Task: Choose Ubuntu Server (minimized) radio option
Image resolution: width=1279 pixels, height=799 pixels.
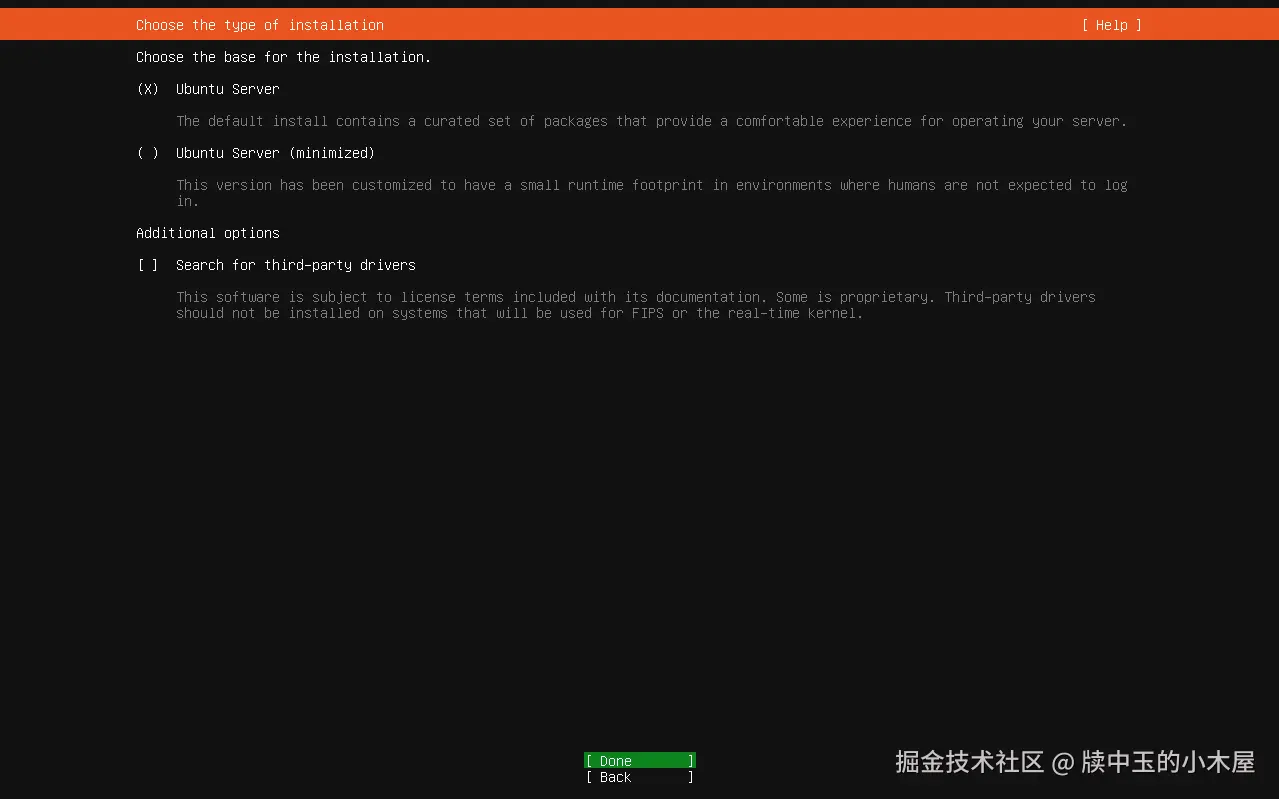Action: pos(148,153)
